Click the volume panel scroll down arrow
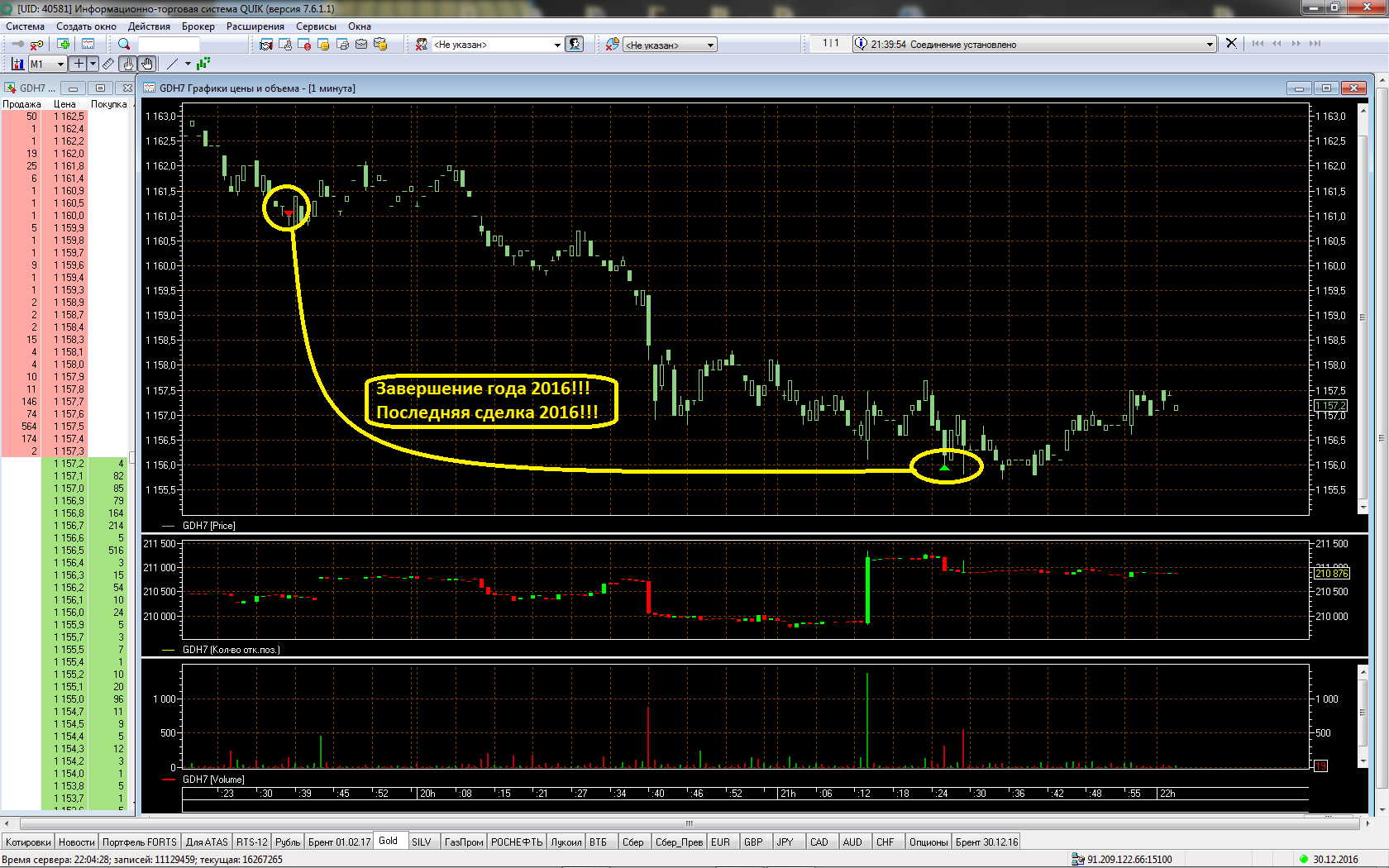 pyautogui.click(x=1363, y=761)
